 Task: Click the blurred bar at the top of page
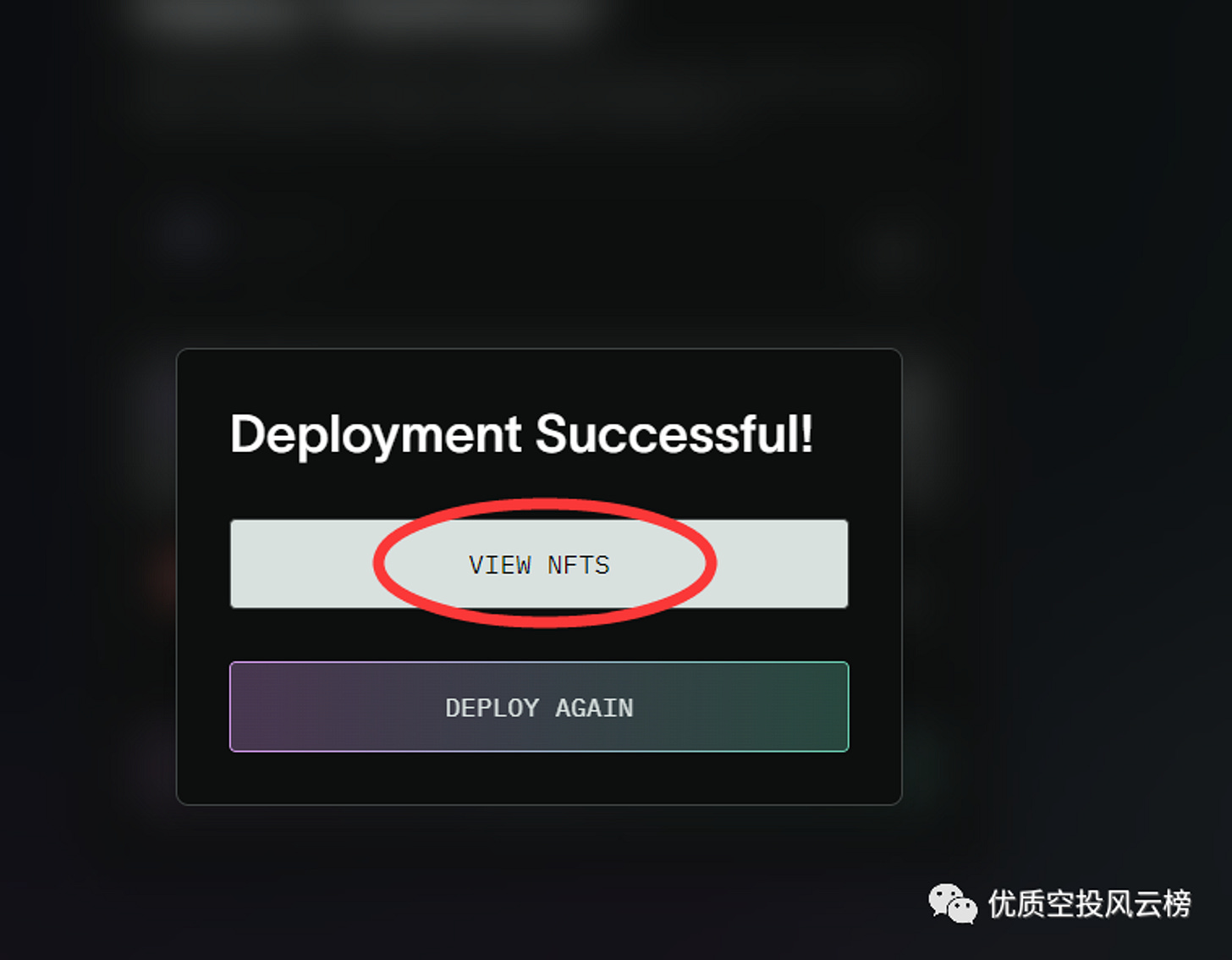[x=364, y=17]
